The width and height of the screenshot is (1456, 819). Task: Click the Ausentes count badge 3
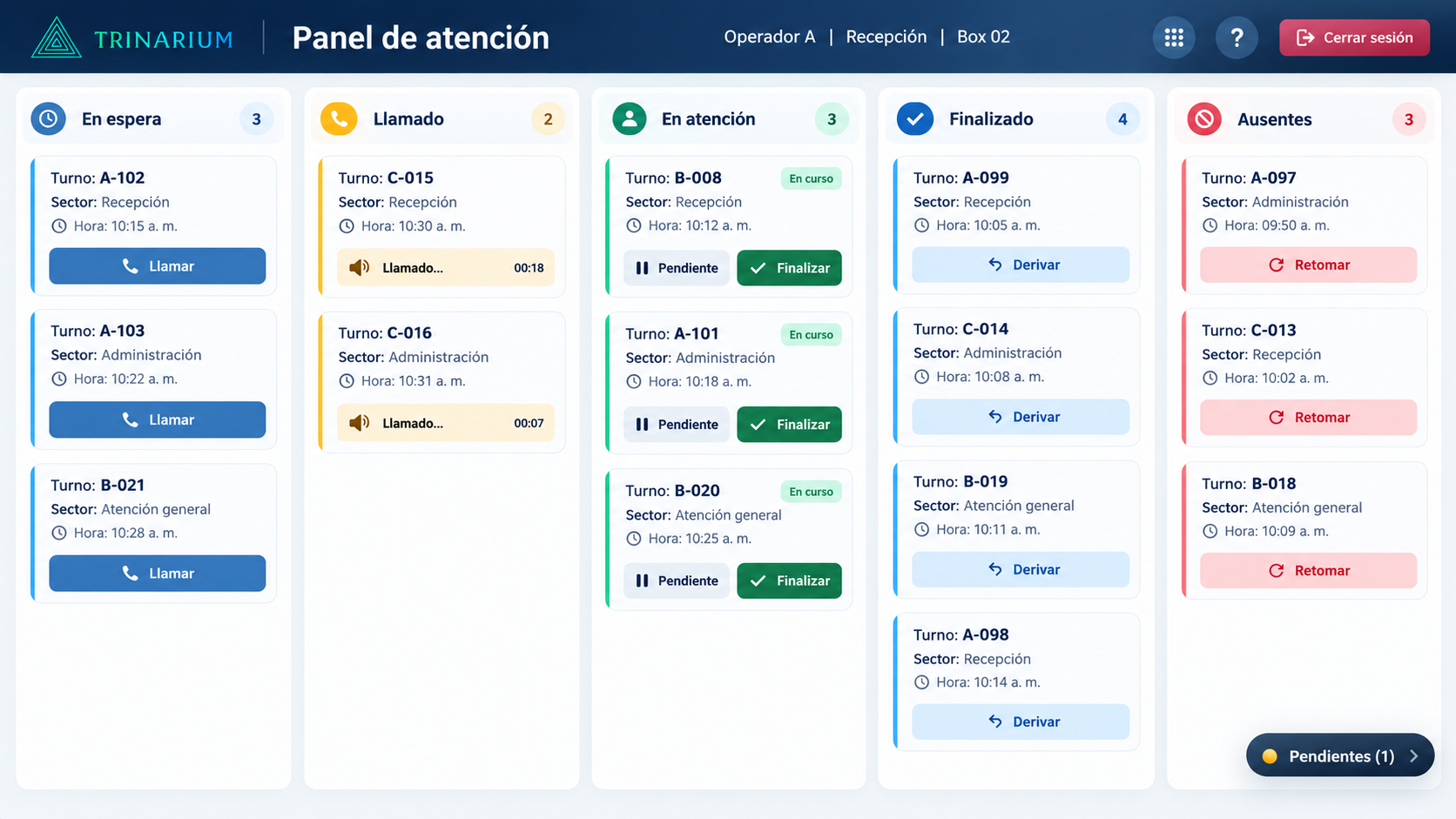1408,119
